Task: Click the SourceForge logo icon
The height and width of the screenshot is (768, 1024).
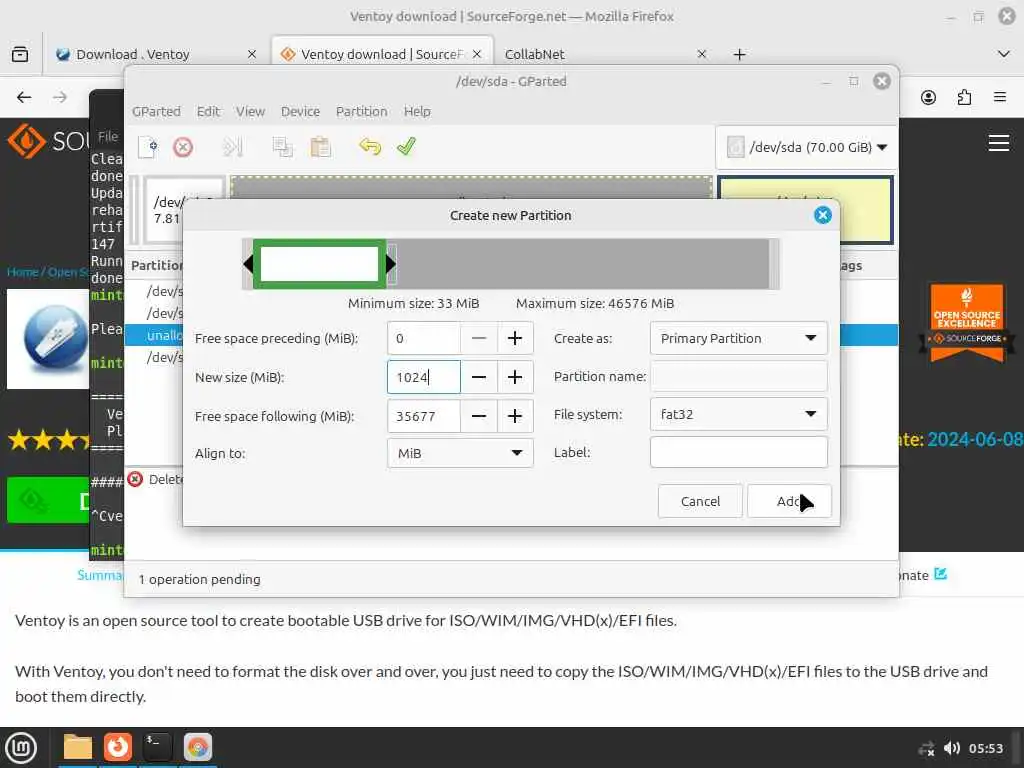Action: (x=26, y=141)
